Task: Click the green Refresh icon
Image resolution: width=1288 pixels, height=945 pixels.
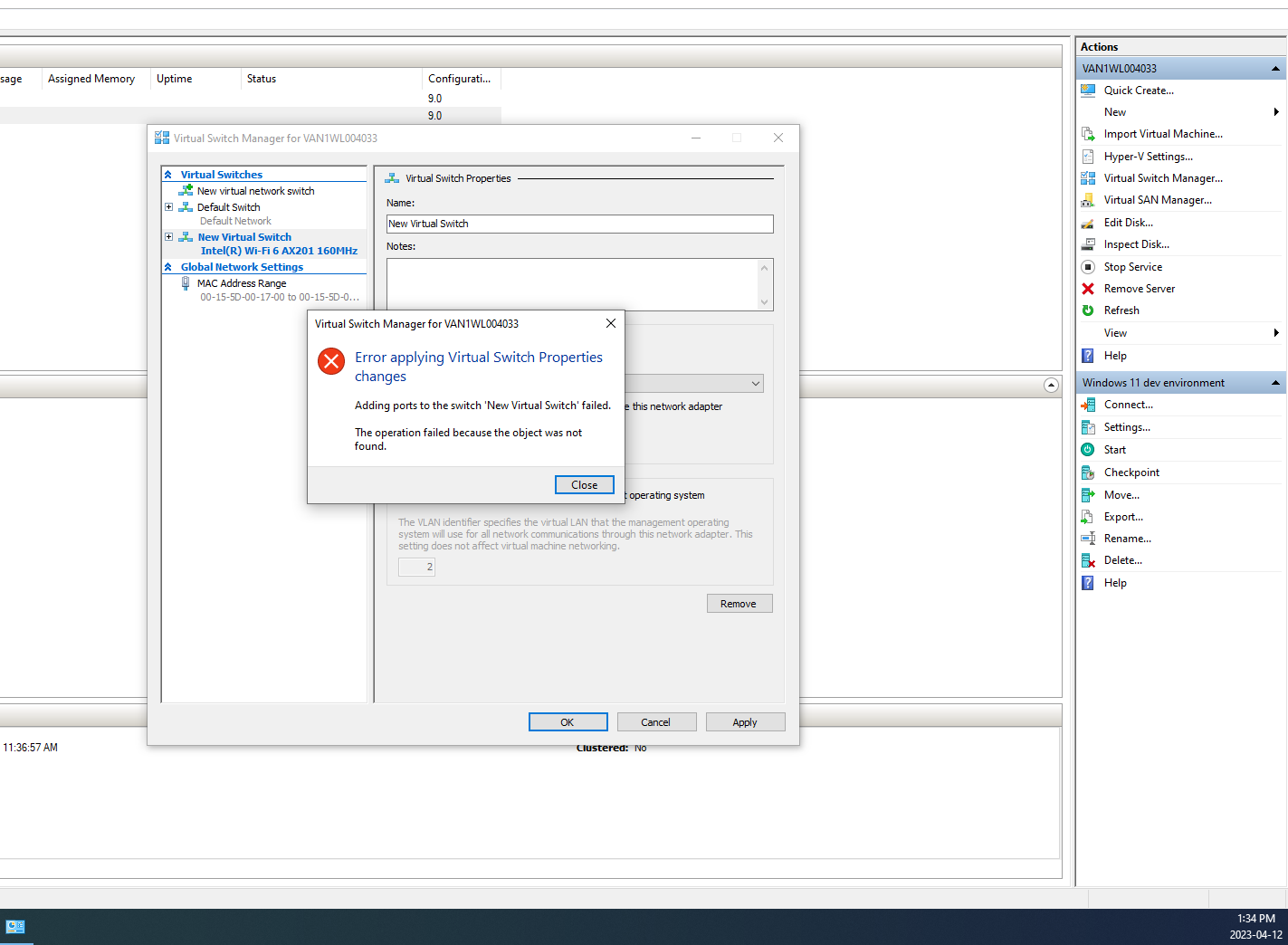Action: coord(1088,310)
